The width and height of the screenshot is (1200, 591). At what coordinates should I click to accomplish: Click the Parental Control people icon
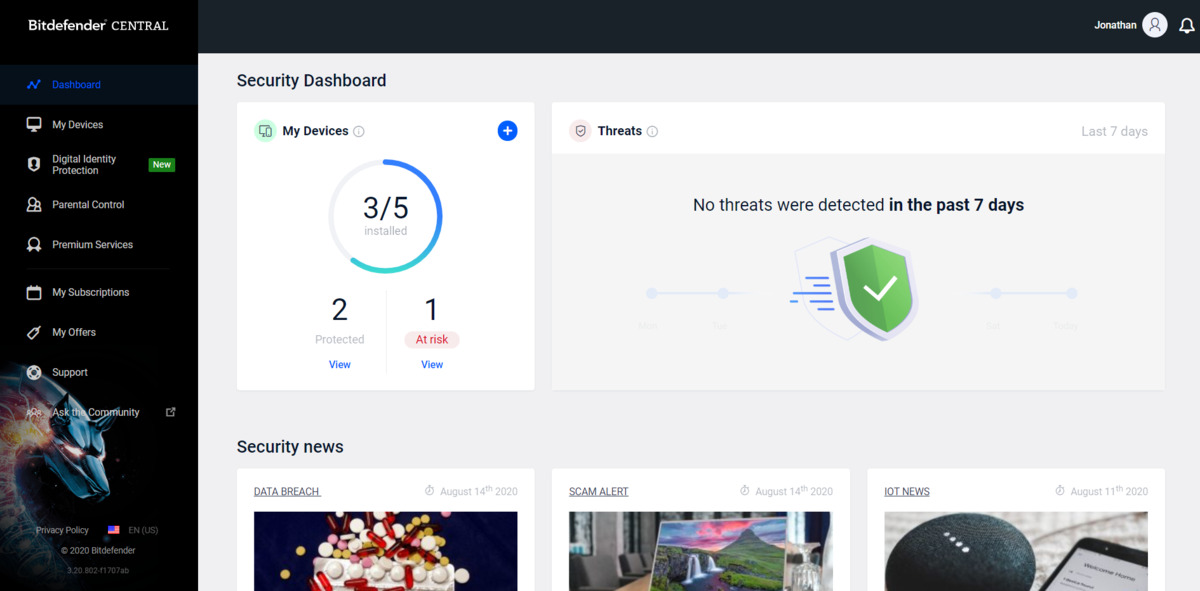tap(34, 205)
